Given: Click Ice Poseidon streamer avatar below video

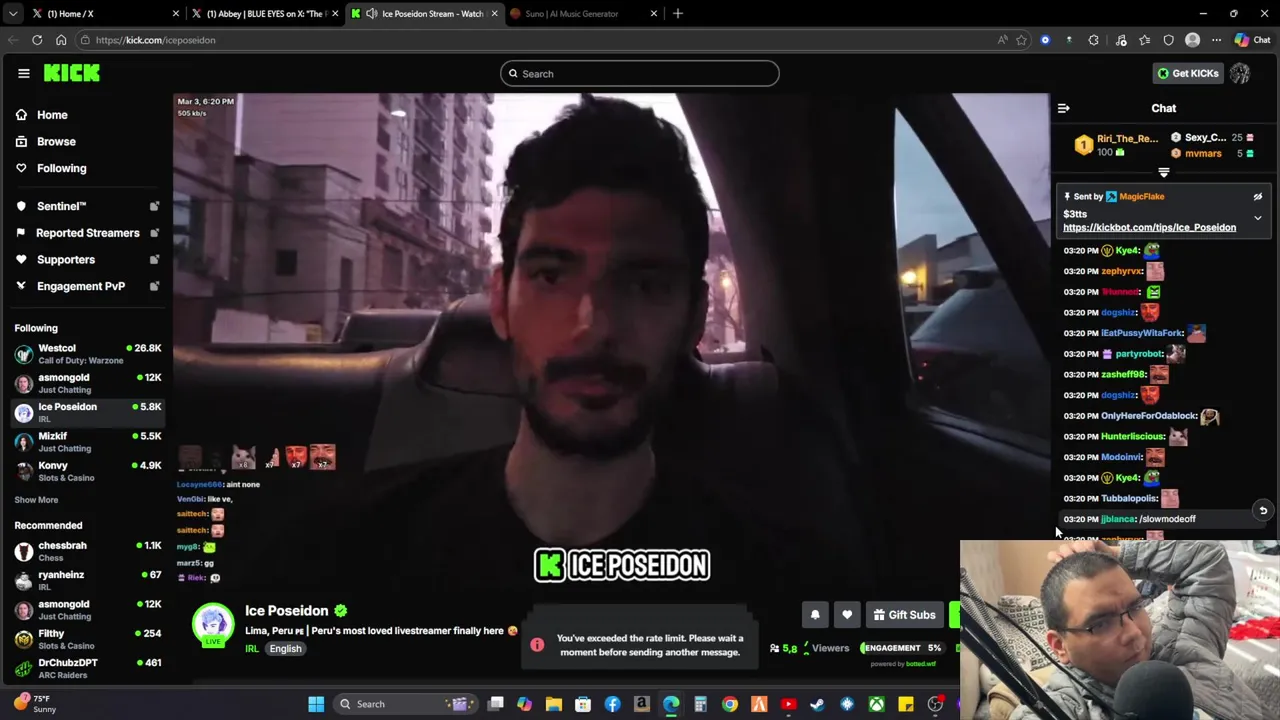Looking at the screenshot, I should click(213, 624).
